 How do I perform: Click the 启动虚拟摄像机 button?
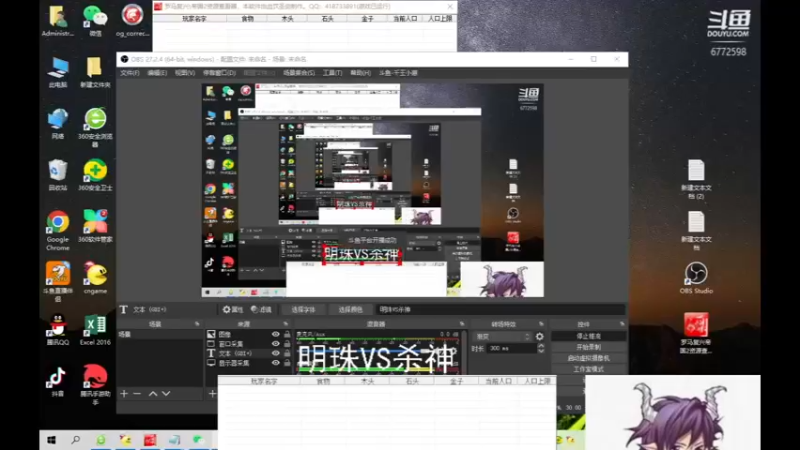click(x=588, y=358)
